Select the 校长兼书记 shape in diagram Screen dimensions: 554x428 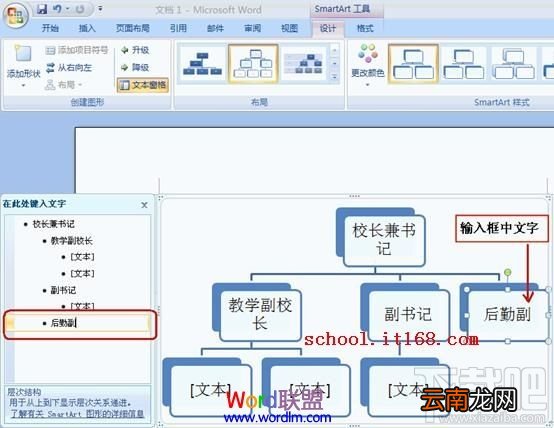pos(384,240)
